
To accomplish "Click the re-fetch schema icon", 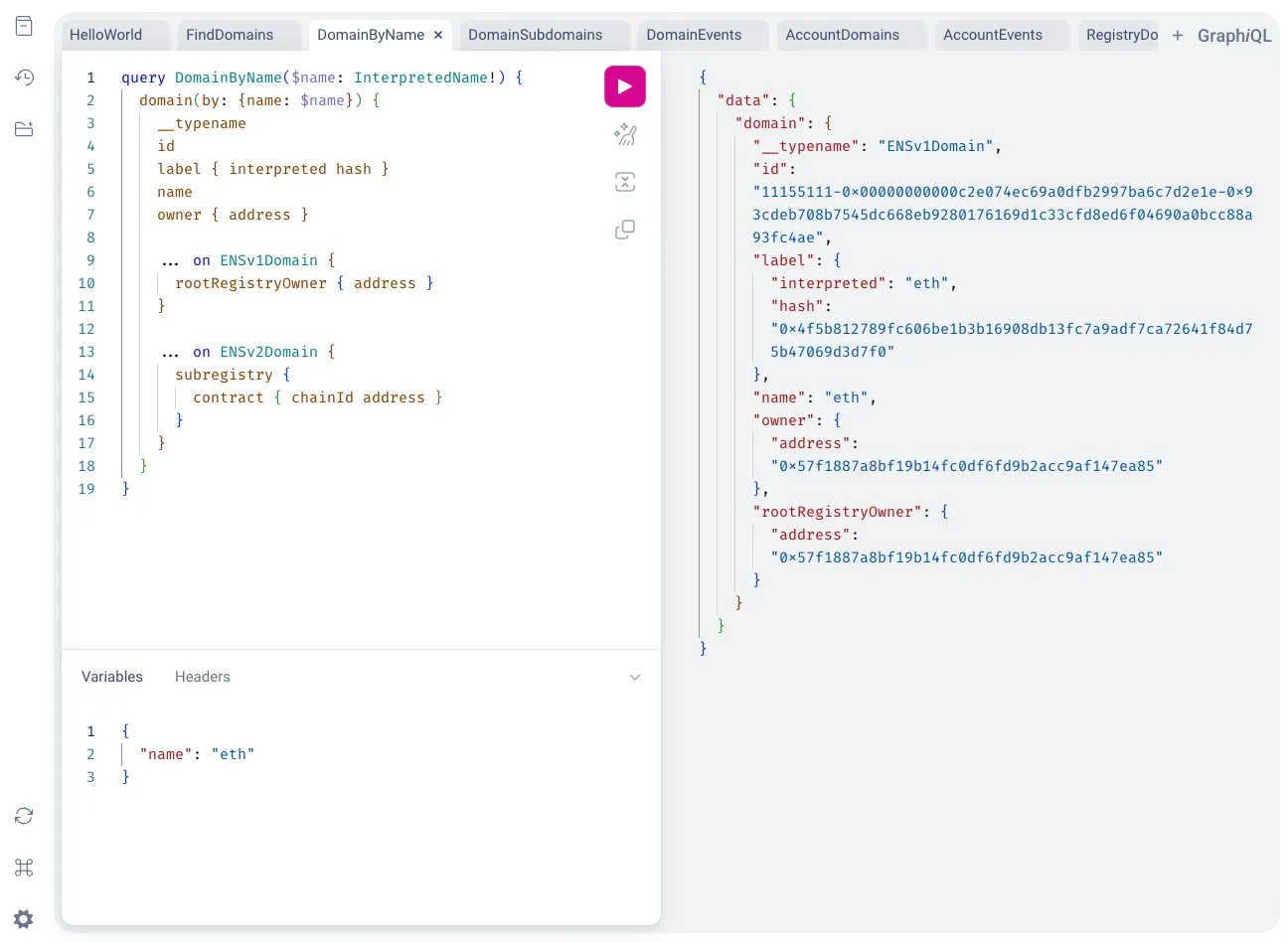I will (x=25, y=816).
